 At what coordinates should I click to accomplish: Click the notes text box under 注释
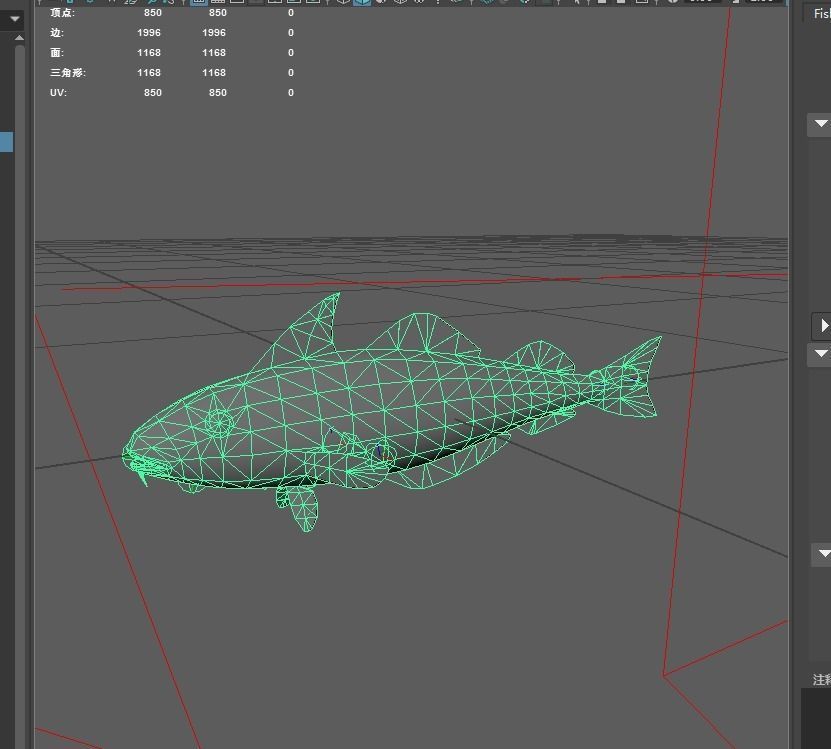816,718
